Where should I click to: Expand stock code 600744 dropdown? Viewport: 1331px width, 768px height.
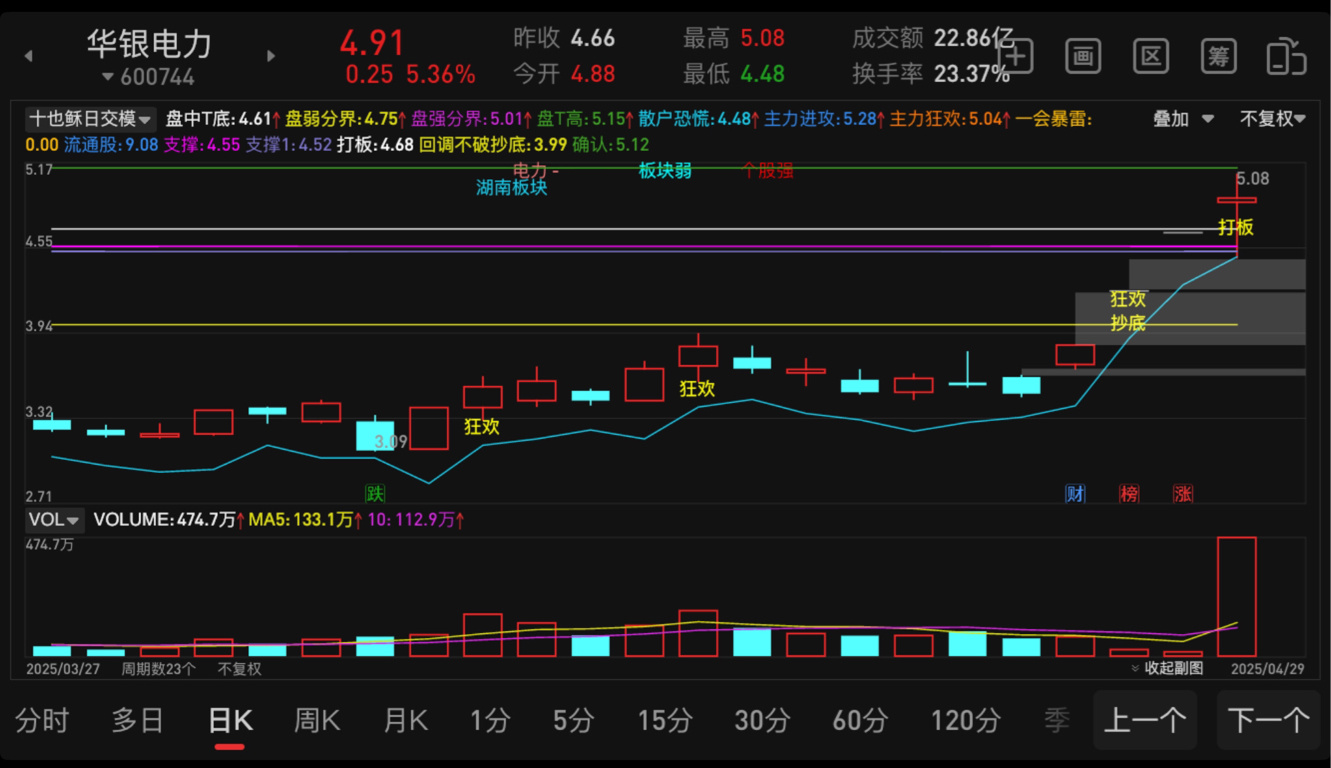(148, 77)
